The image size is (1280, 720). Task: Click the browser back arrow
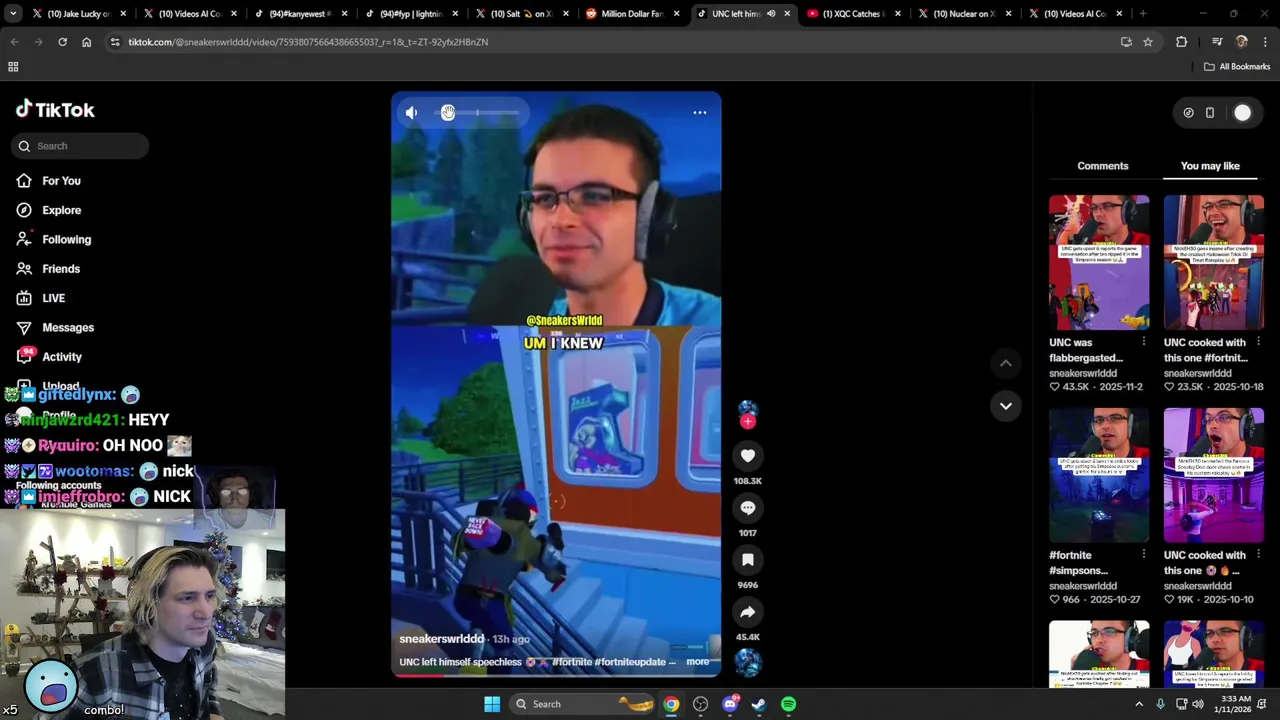[14, 42]
